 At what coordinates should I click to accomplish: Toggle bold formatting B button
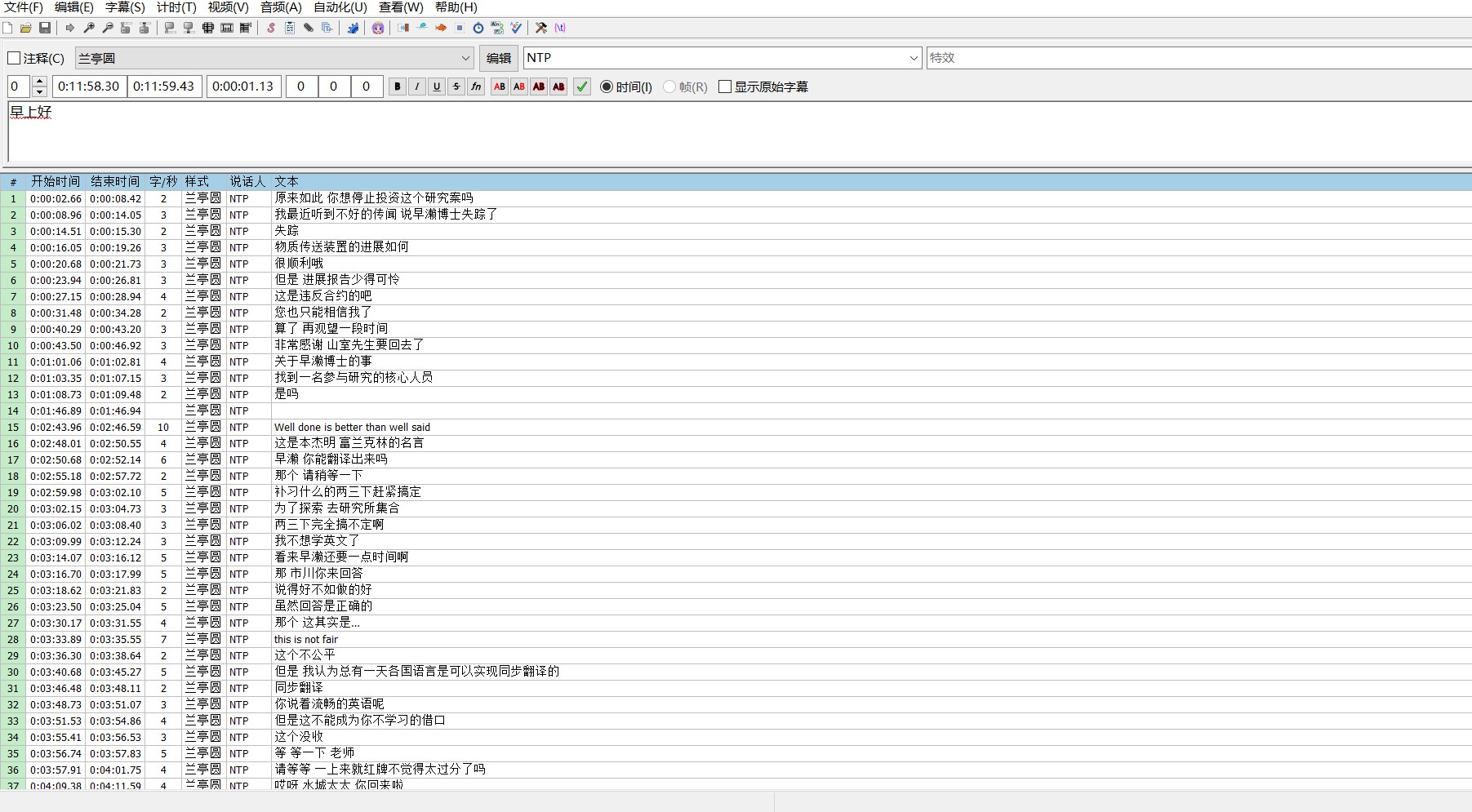[x=398, y=87]
